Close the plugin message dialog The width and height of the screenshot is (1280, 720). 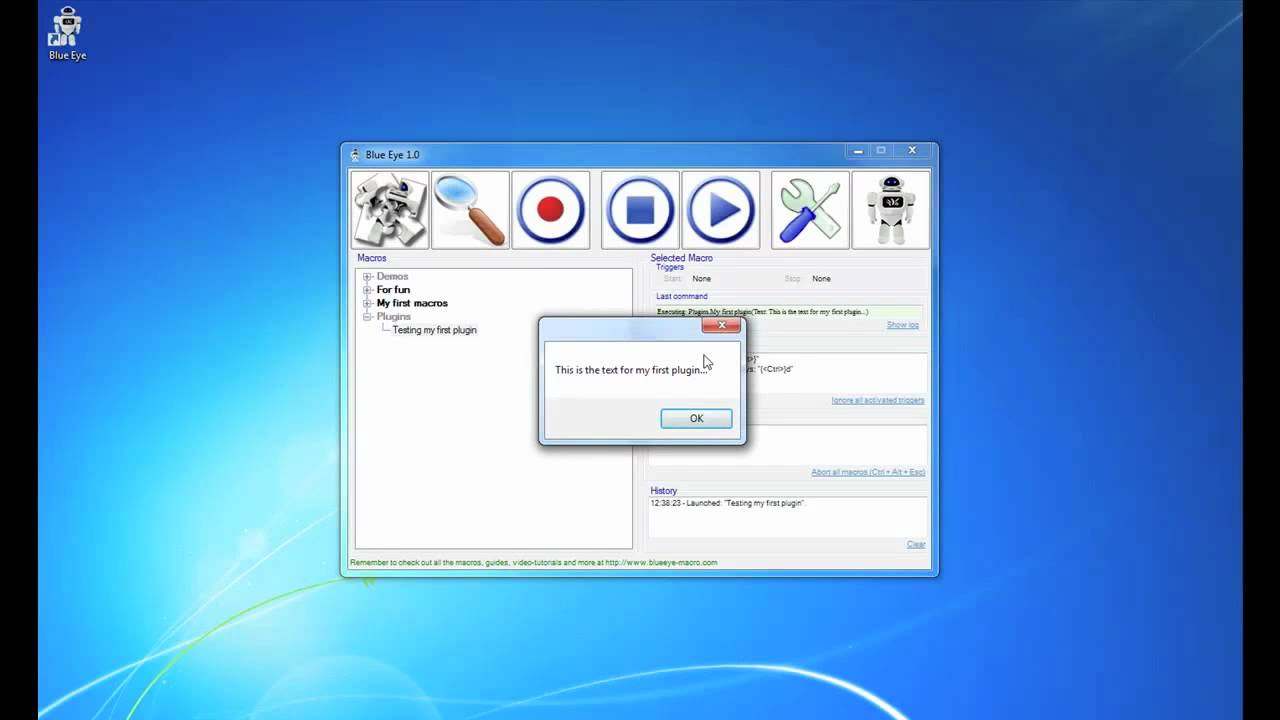721,325
